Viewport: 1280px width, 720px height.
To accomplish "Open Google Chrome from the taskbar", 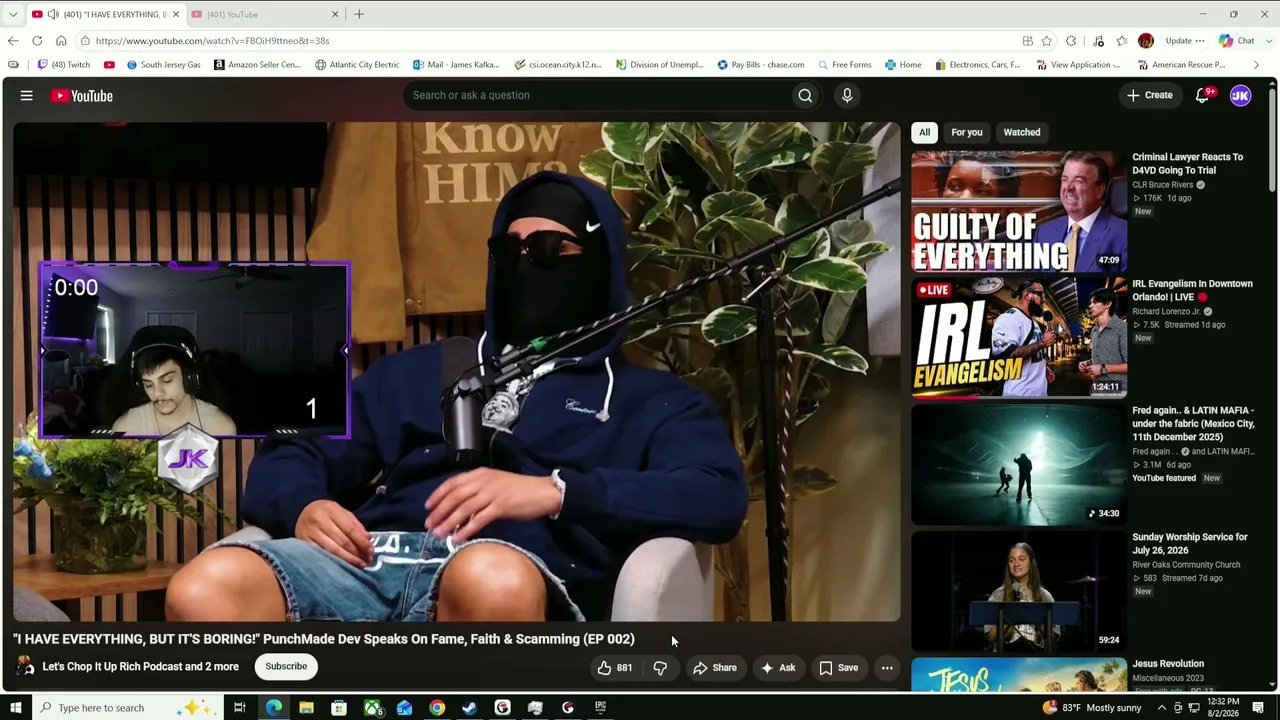I will click(x=437, y=708).
